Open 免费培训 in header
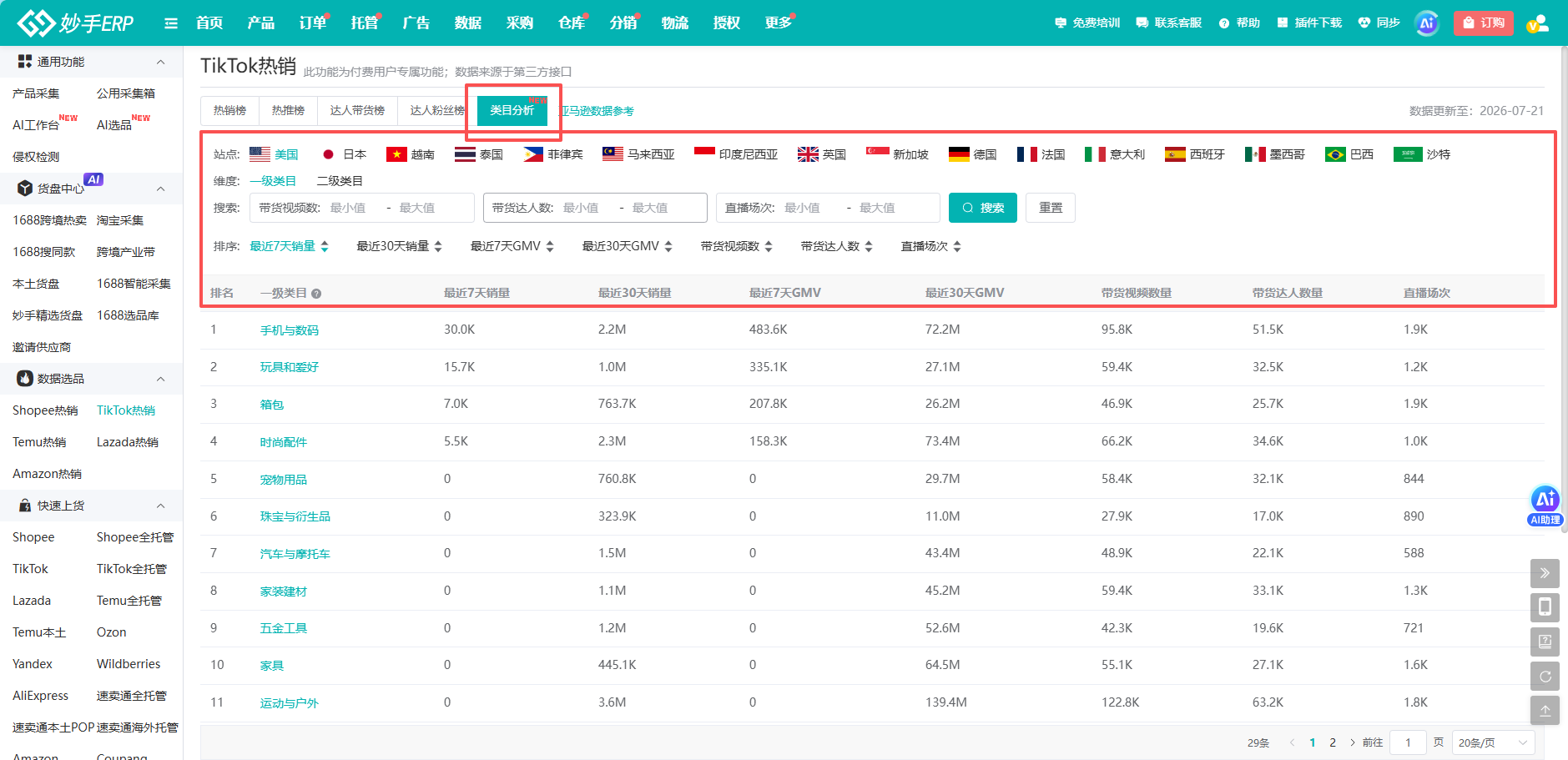The height and width of the screenshot is (760, 1568). [x=1087, y=23]
